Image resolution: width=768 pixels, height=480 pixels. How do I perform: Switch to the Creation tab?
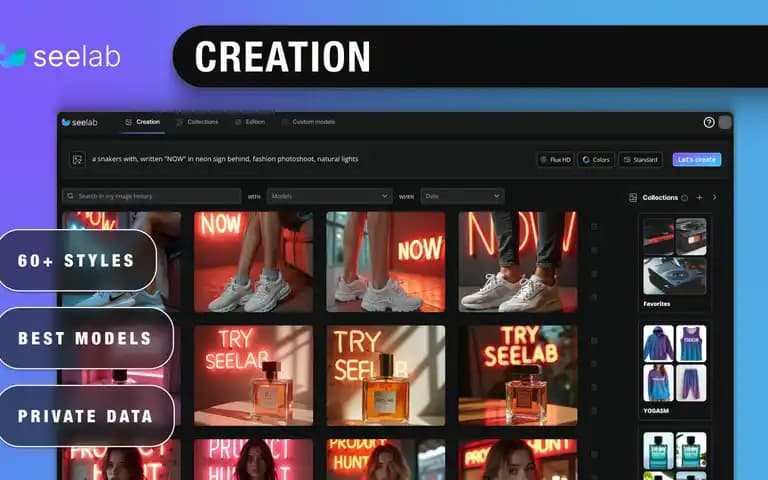[143, 122]
